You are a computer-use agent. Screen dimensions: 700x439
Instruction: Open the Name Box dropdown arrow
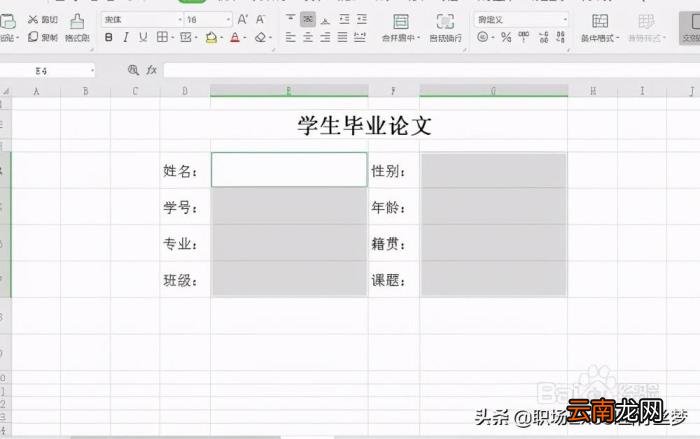(x=92, y=71)
